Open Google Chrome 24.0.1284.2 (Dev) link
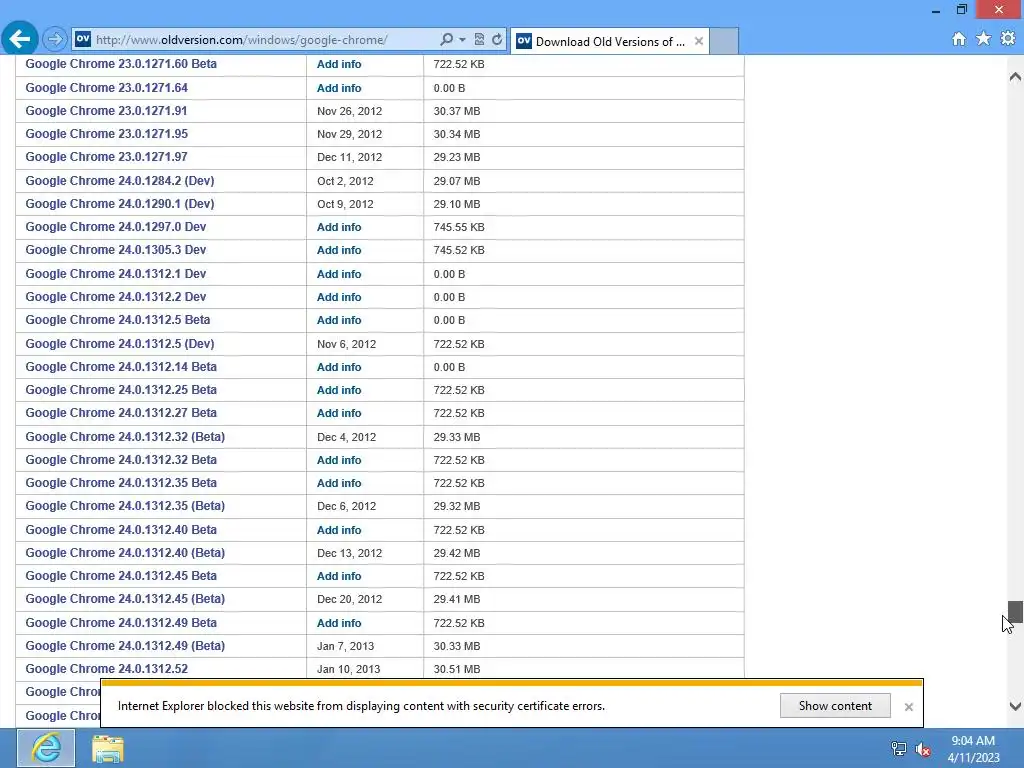1024x768 pixels. point(120,181)
